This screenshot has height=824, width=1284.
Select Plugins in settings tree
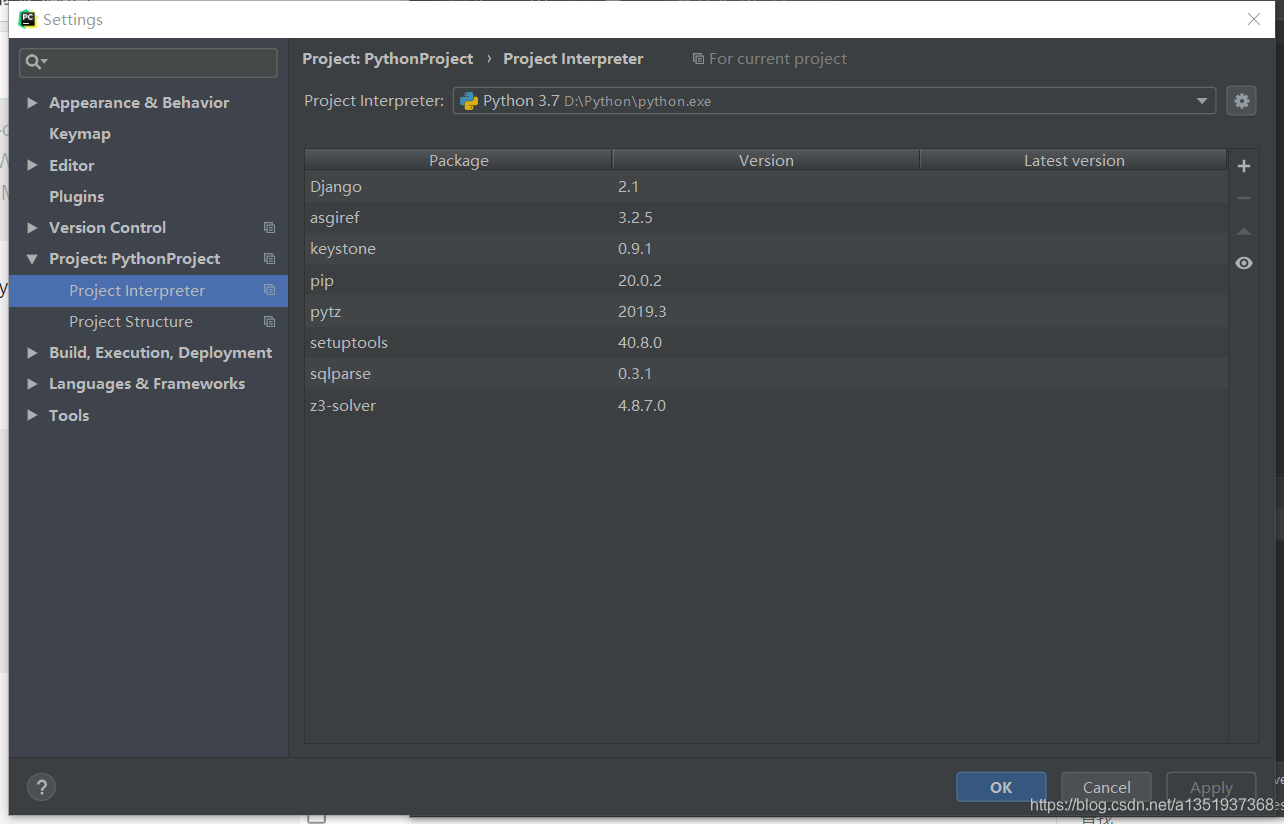point(76,196)
